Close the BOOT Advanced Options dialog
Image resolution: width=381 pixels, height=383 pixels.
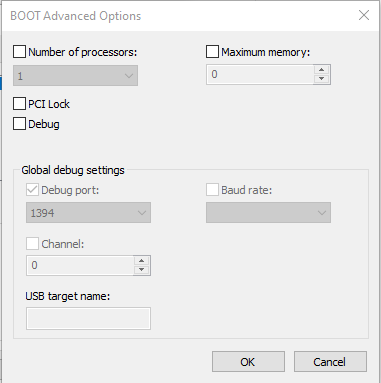(x=364, y=15)
